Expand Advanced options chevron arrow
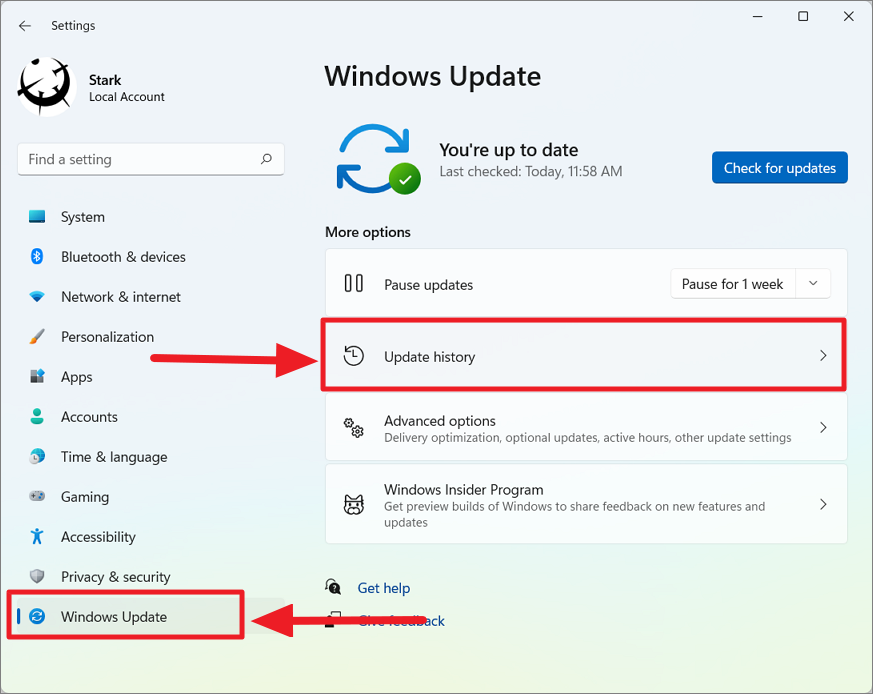This screenshot has height=694, width=873. (x=823, y=427)
